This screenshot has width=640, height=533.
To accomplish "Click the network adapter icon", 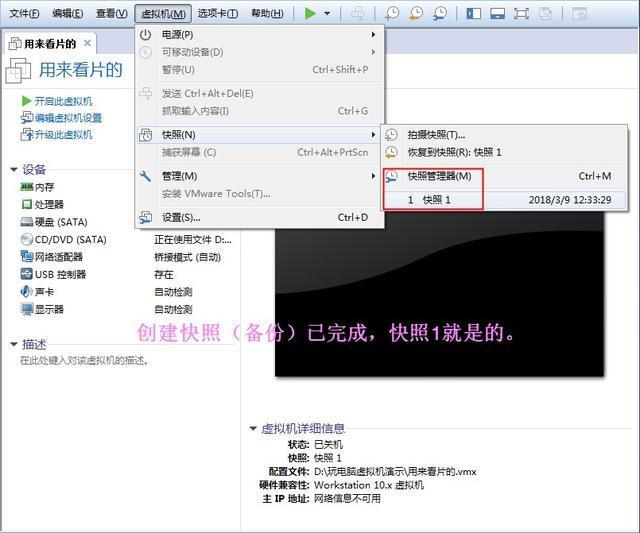I will [27, 257].
